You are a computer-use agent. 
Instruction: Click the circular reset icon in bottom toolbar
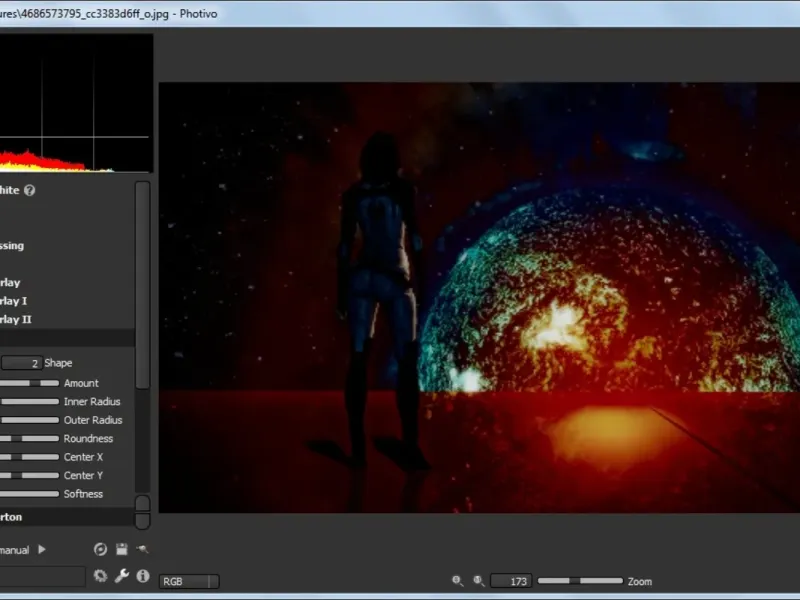(x=100, y=549)
